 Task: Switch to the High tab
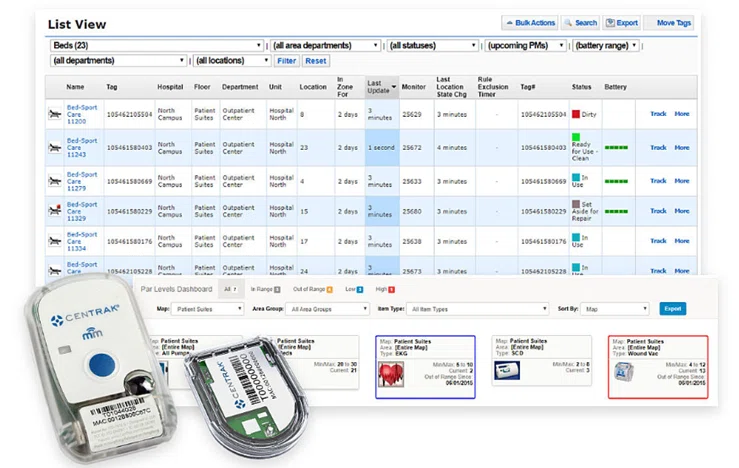(385, 289)
